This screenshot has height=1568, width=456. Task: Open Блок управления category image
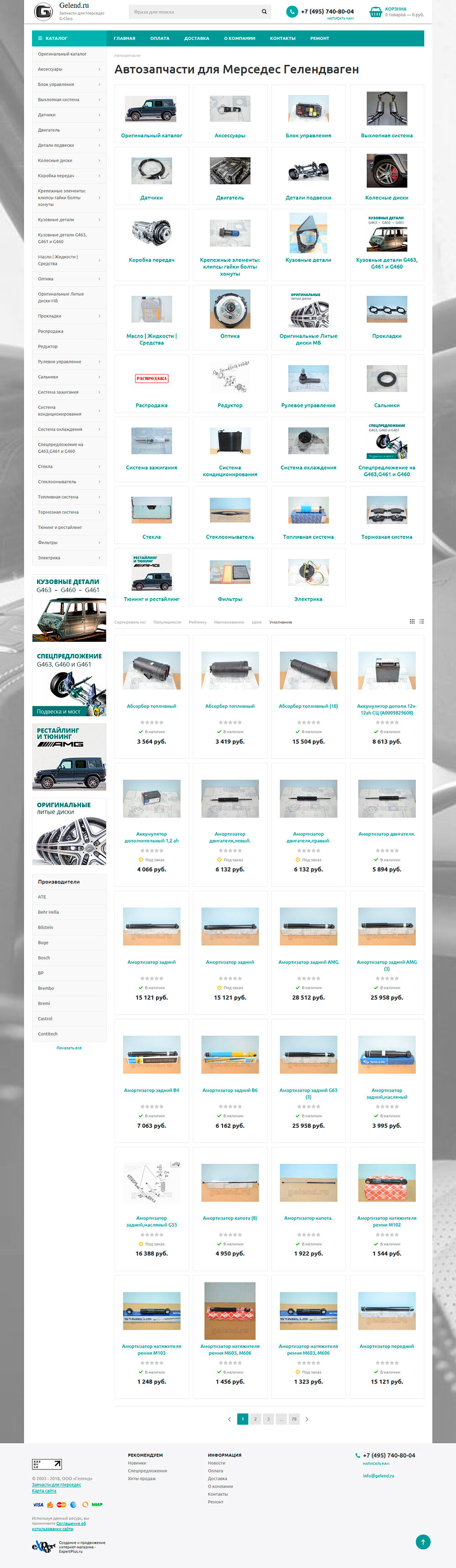[309, 109]
